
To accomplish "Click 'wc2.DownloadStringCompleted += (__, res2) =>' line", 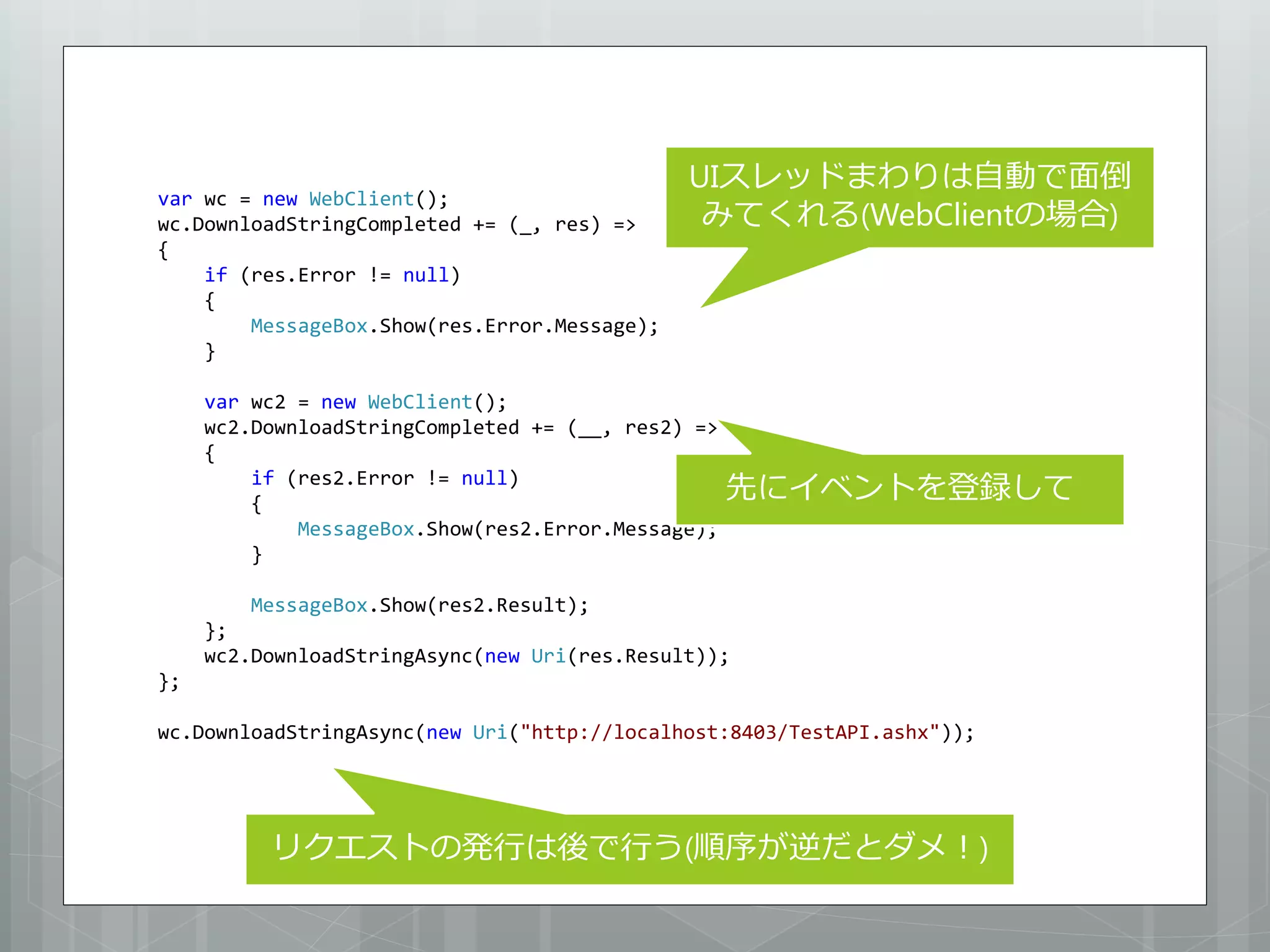I will (461, 428).
